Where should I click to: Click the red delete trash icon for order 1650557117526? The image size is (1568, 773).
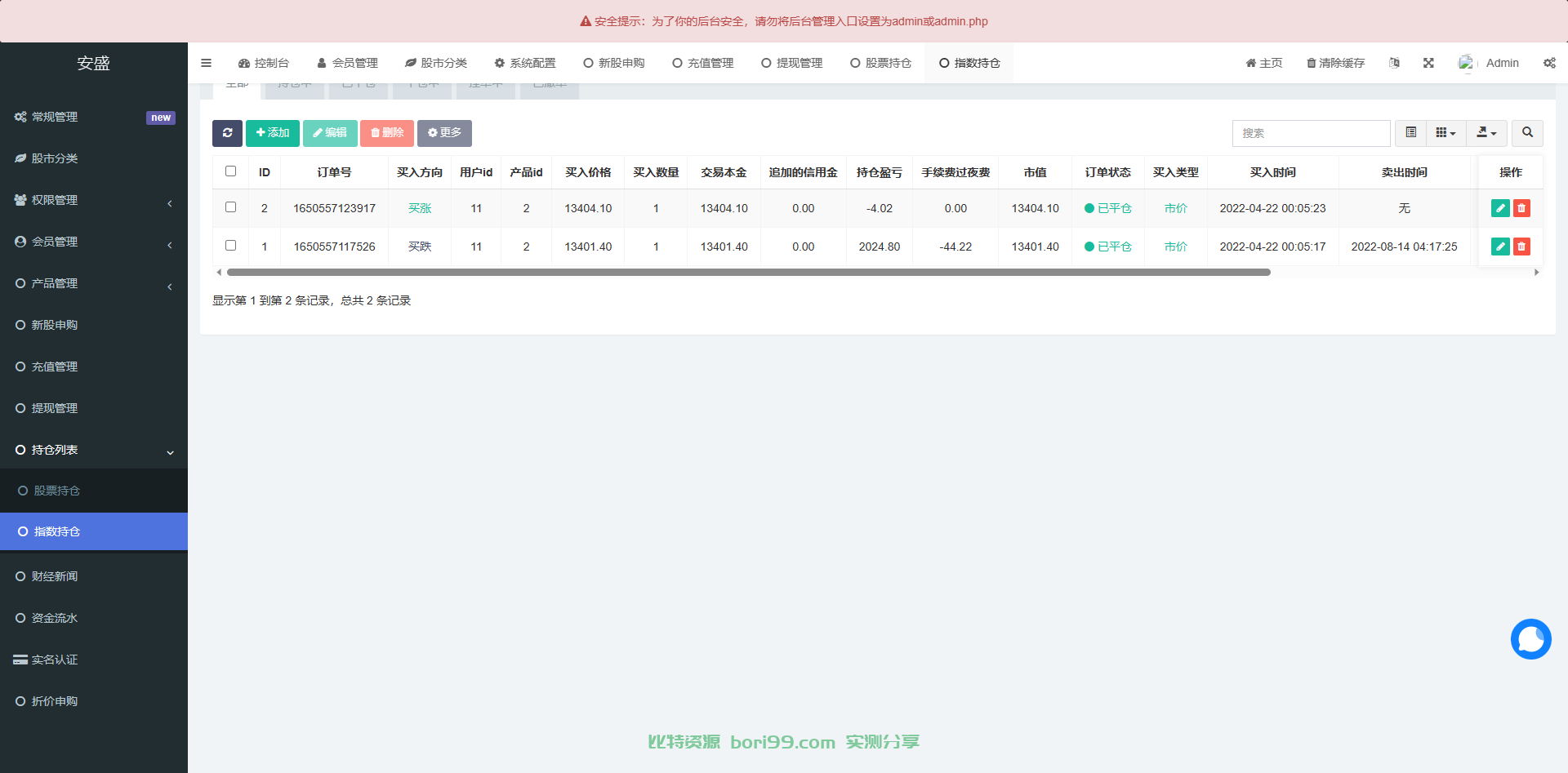click(1521, 247)
